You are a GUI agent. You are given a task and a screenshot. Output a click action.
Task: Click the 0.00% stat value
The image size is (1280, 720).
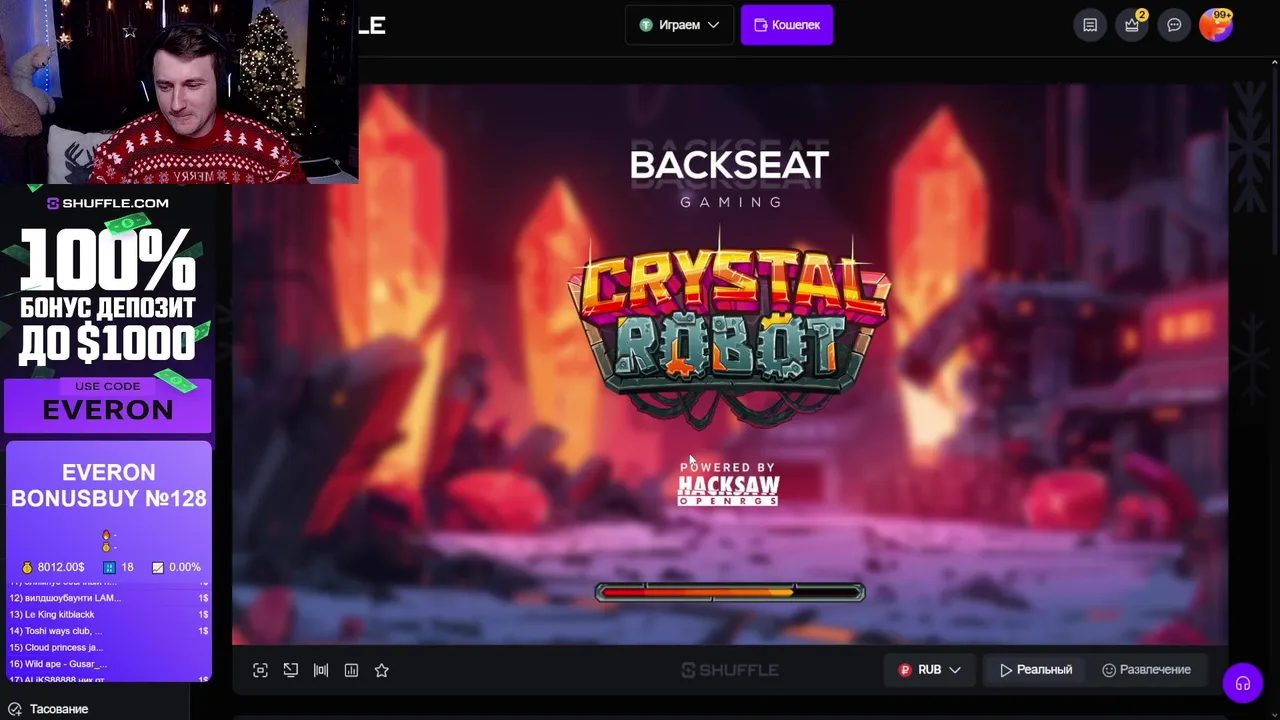point(185,567)
